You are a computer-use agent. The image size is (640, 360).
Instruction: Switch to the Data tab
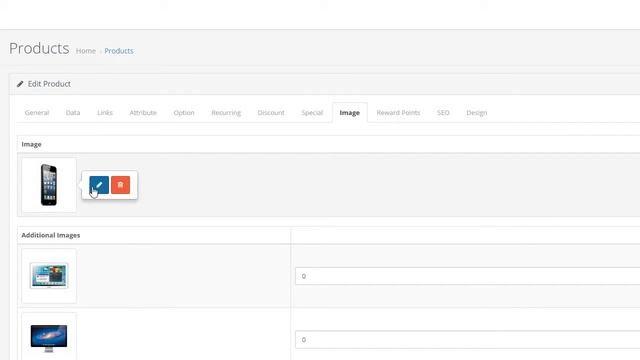point(73,113)
